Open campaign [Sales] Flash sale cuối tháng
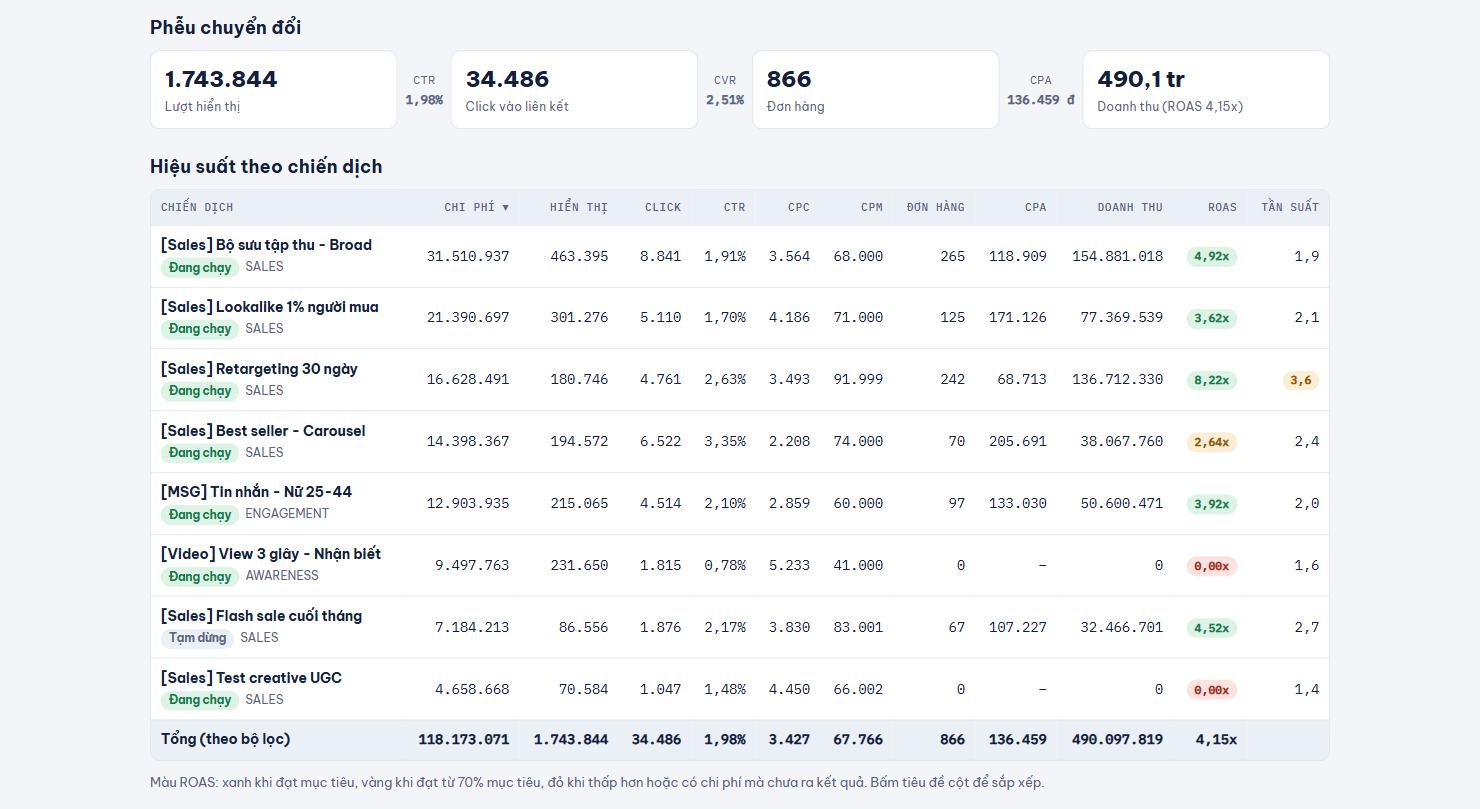 coord(261,616)
